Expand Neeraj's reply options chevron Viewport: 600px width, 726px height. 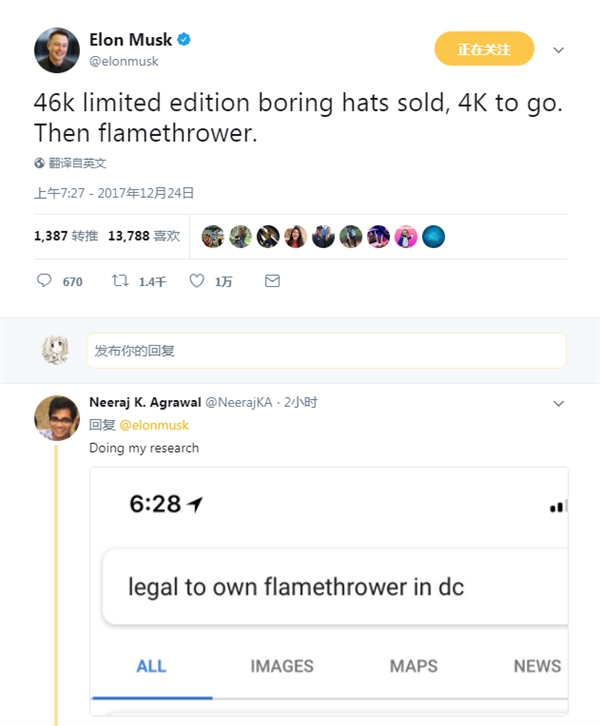click(559, 403)
